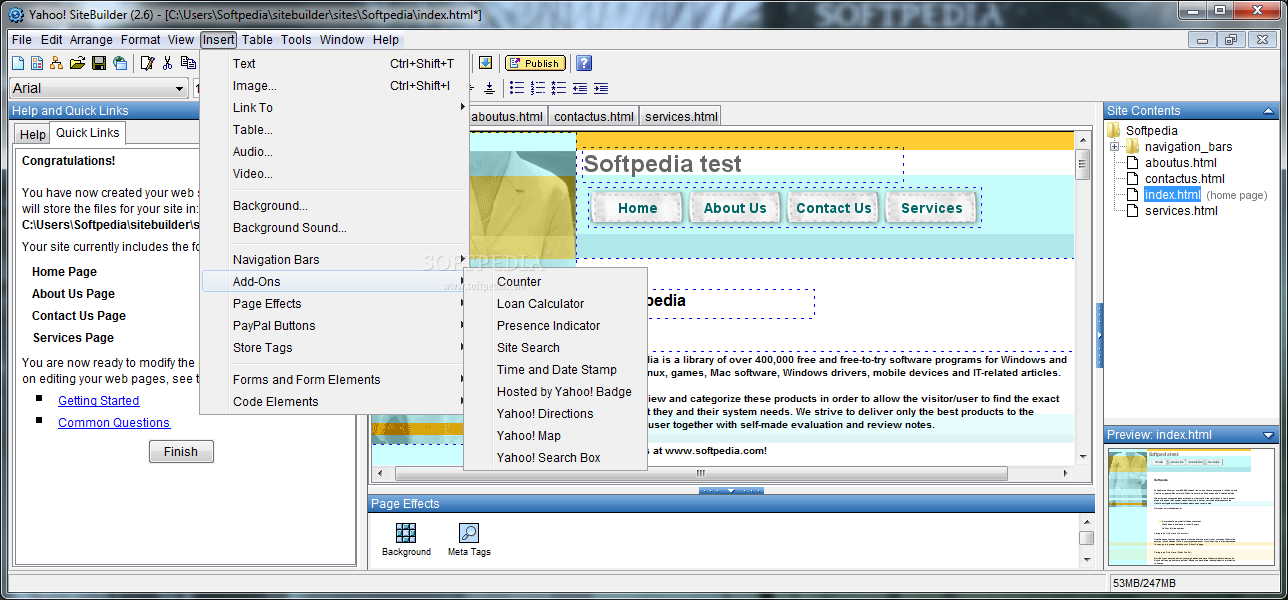1288x600 pixels.
Task: Click the Home navigation button on page
Action: tap(637, 208)
